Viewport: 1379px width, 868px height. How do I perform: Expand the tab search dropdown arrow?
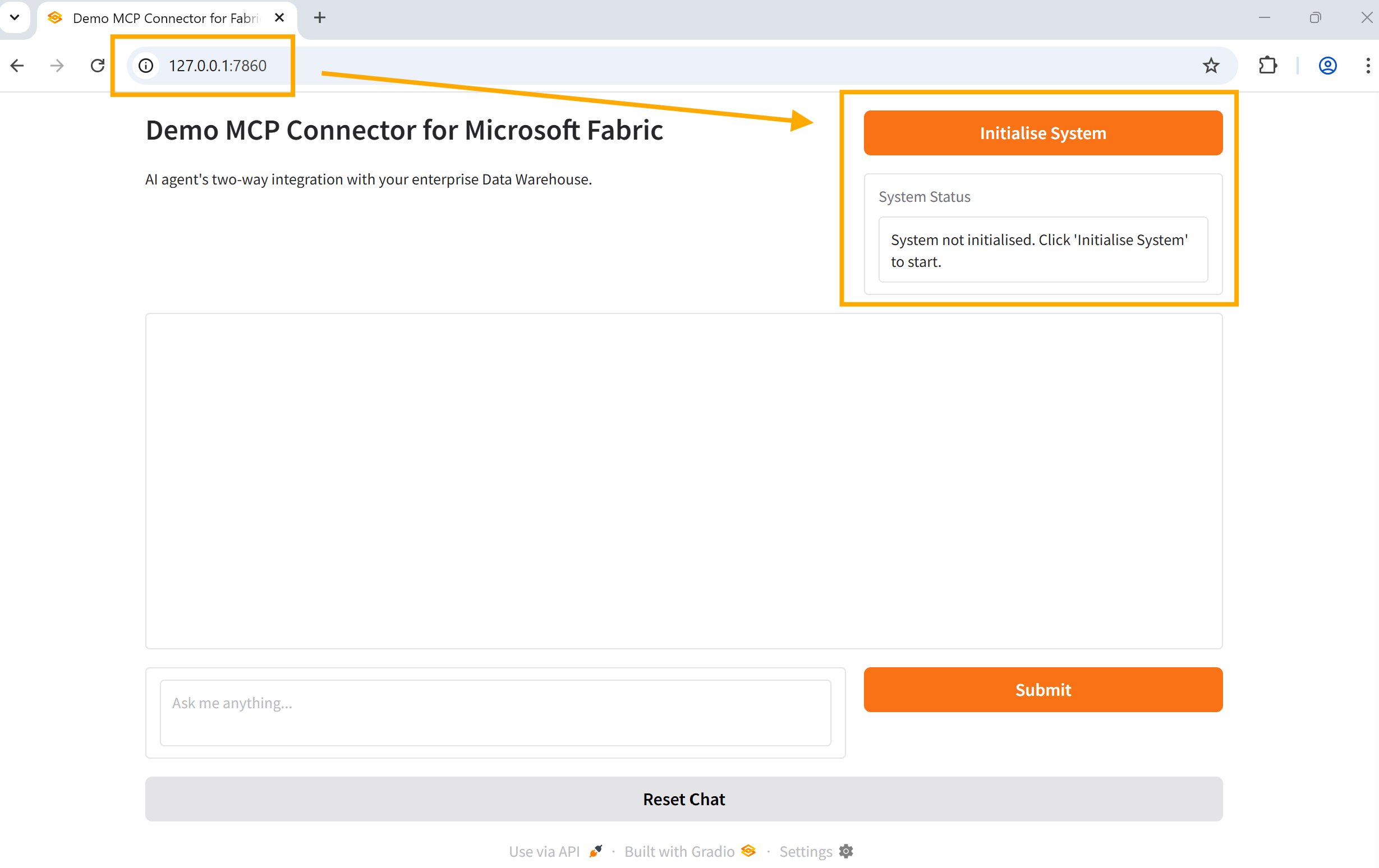coord(15,18)
